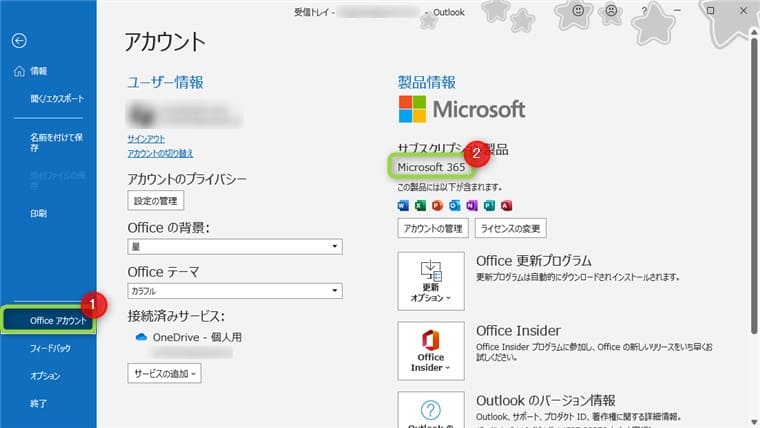Click the アカウントの切り替え link
760x428 pixels.
160,153
